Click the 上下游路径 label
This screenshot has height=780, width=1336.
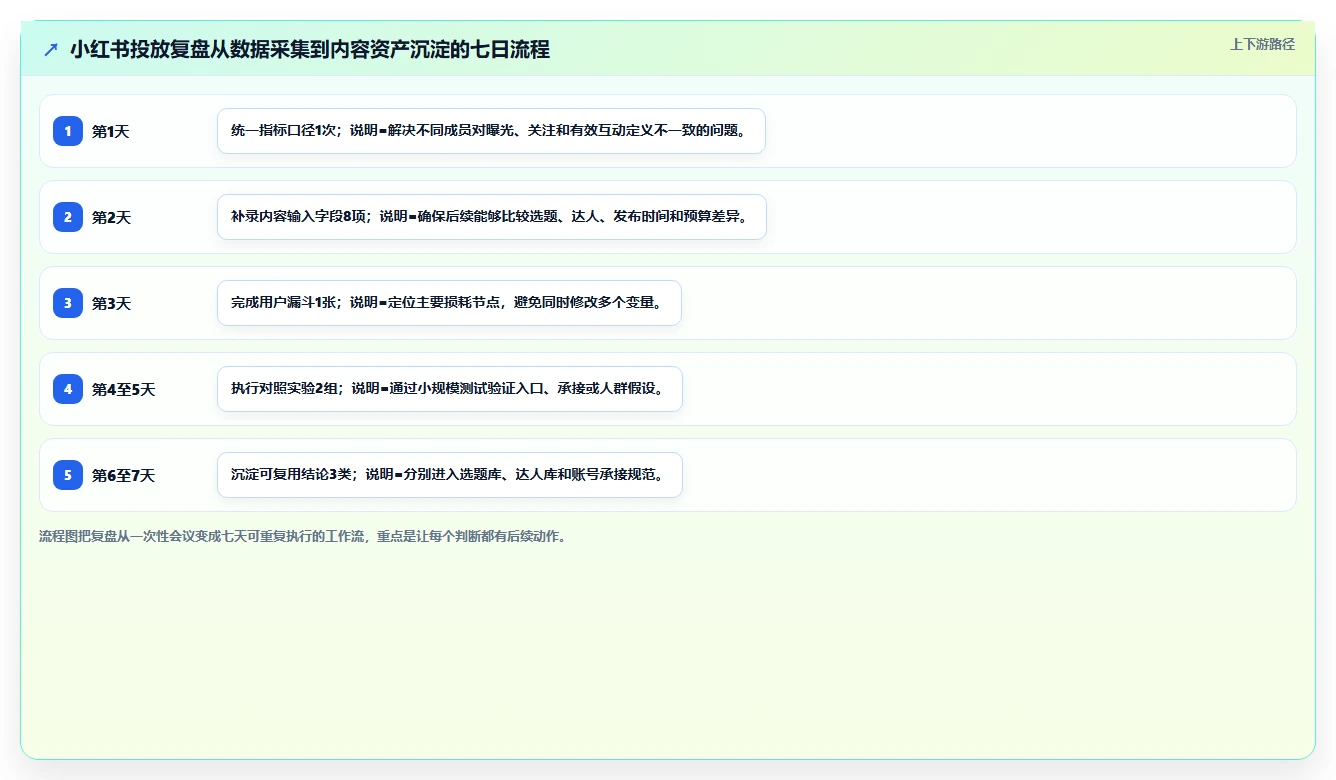tap(1262, 44)
